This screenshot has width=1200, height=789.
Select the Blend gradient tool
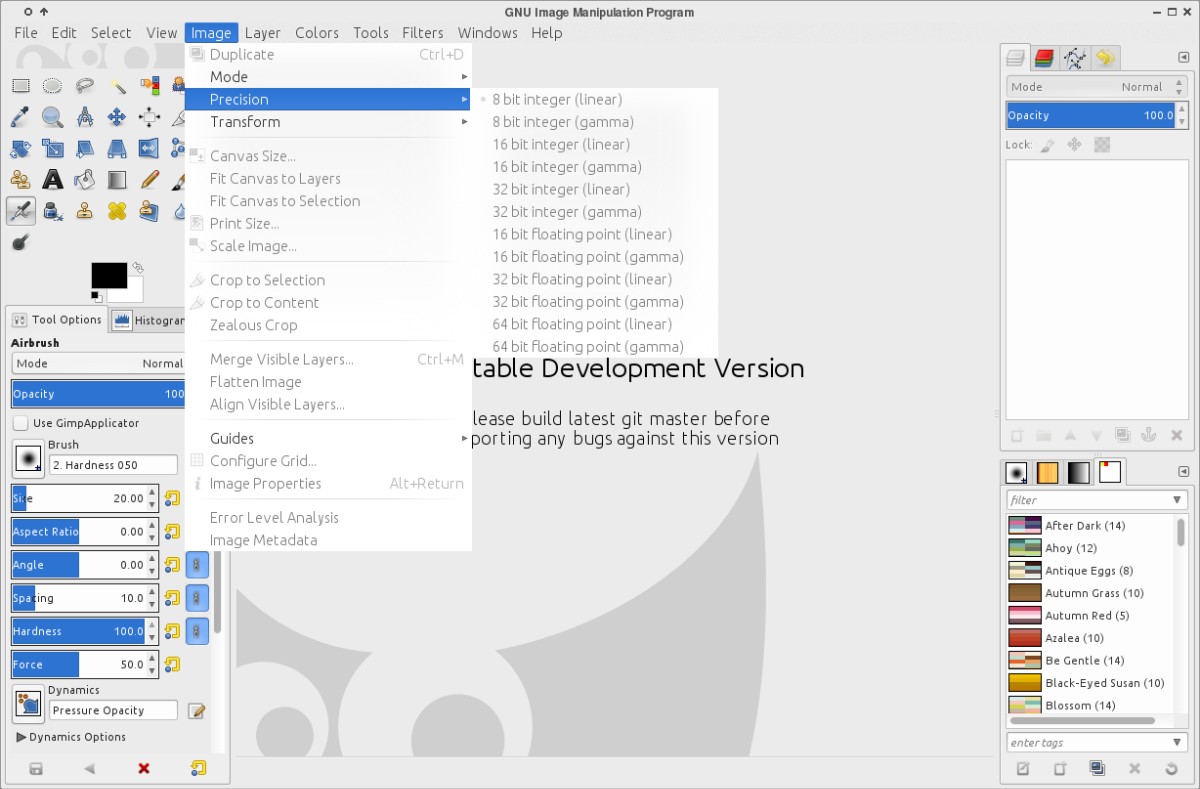coord(117,180)
